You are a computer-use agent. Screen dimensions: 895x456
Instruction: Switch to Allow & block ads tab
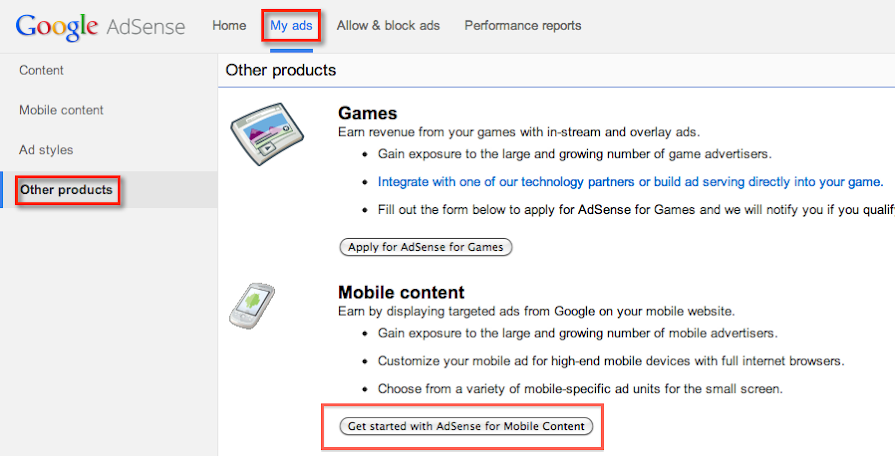[x=388, y=25]
